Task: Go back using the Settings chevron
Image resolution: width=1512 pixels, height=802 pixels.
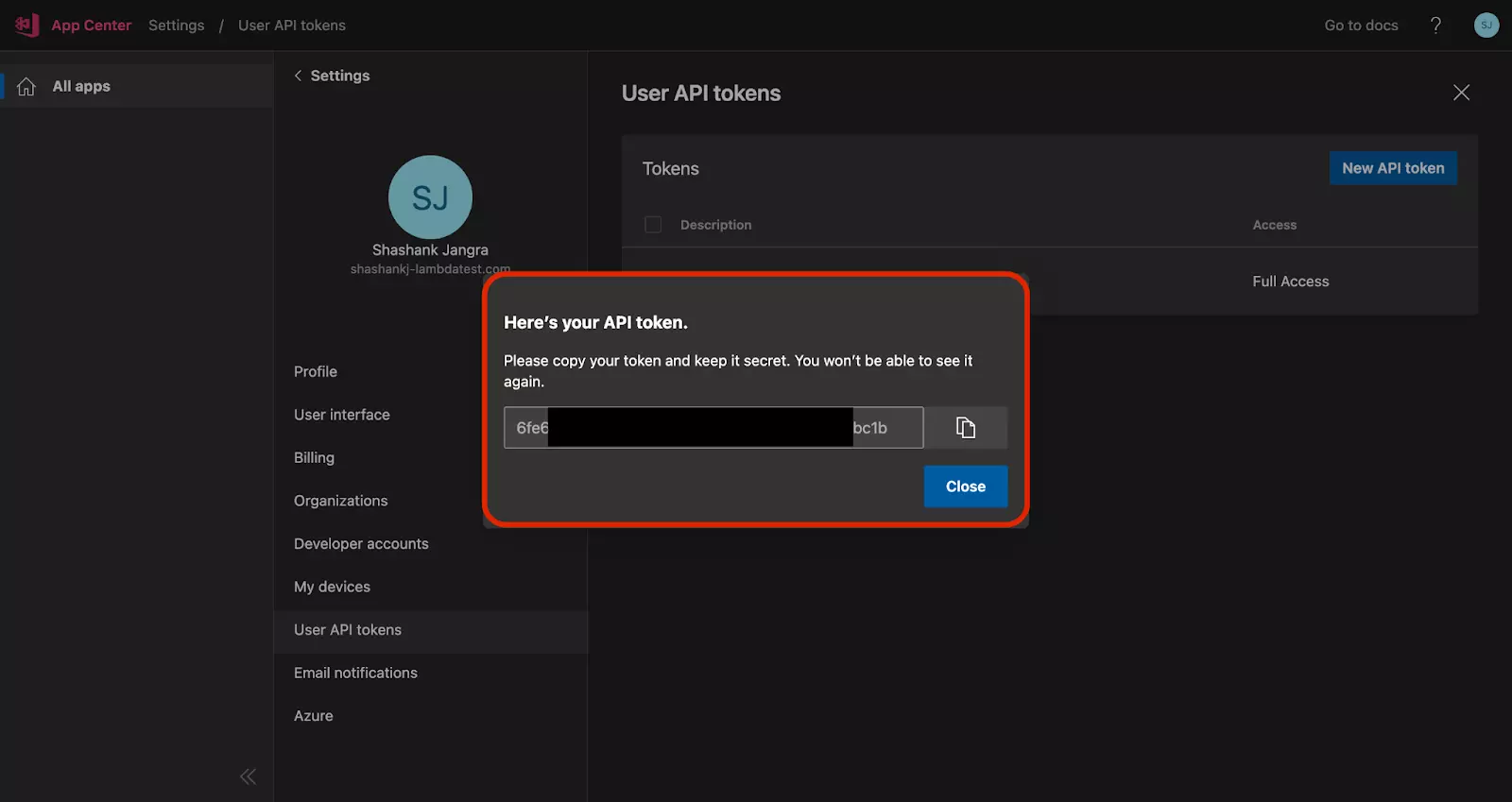Action: point(299,76)
